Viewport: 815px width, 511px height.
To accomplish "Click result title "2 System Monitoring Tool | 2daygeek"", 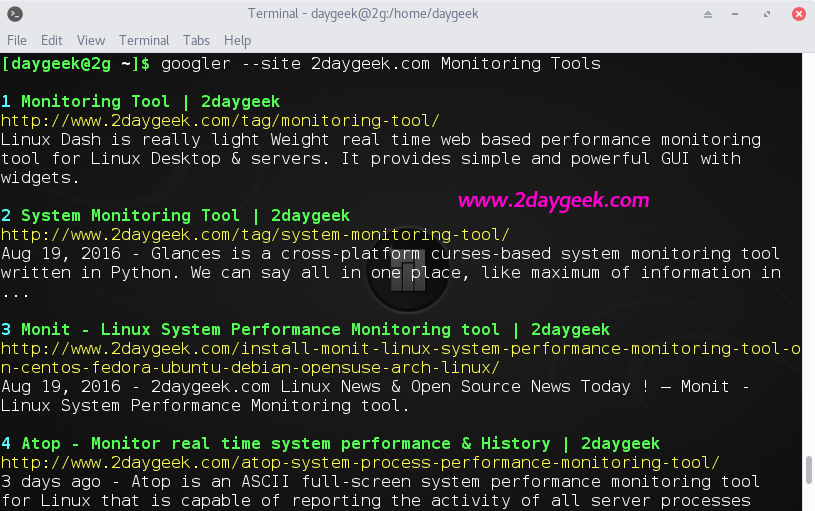I will [x=175, y=216].
